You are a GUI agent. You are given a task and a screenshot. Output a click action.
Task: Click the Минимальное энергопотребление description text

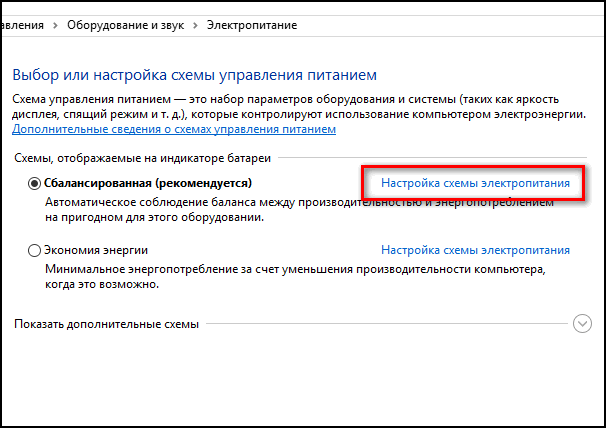tap(295, 277)
